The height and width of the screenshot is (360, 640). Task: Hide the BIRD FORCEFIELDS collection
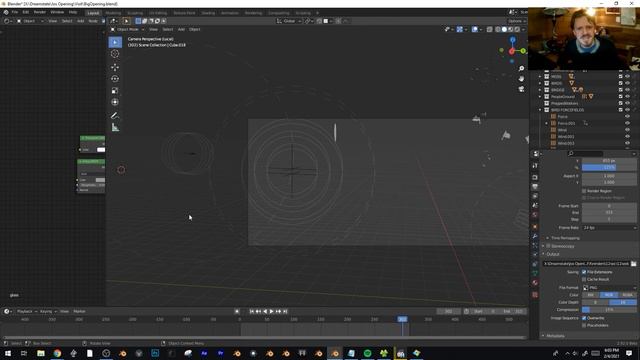click(627, 110)
